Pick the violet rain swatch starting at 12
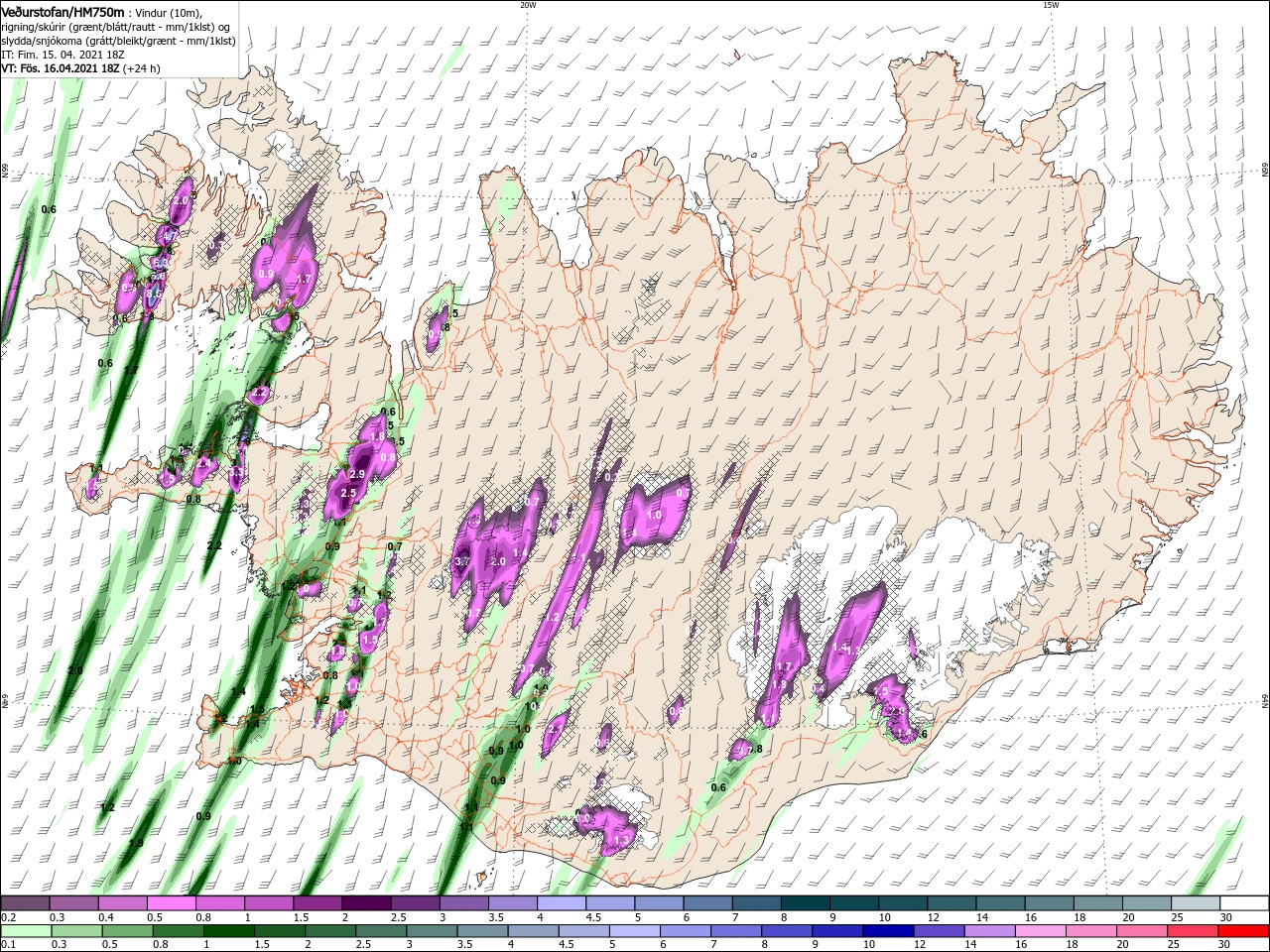Viewport: 1270px width, 952px height. (939, 931)
